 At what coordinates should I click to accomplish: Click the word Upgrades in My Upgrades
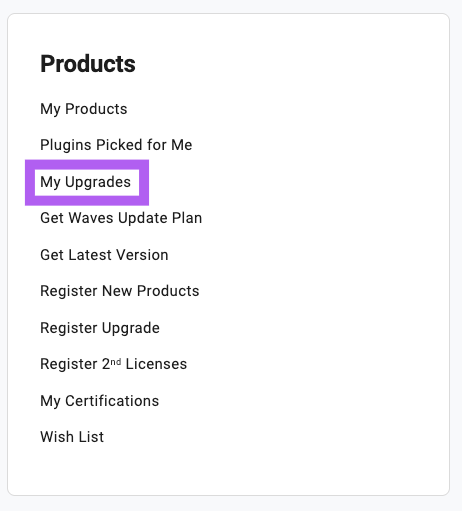(x=98, y=182)
